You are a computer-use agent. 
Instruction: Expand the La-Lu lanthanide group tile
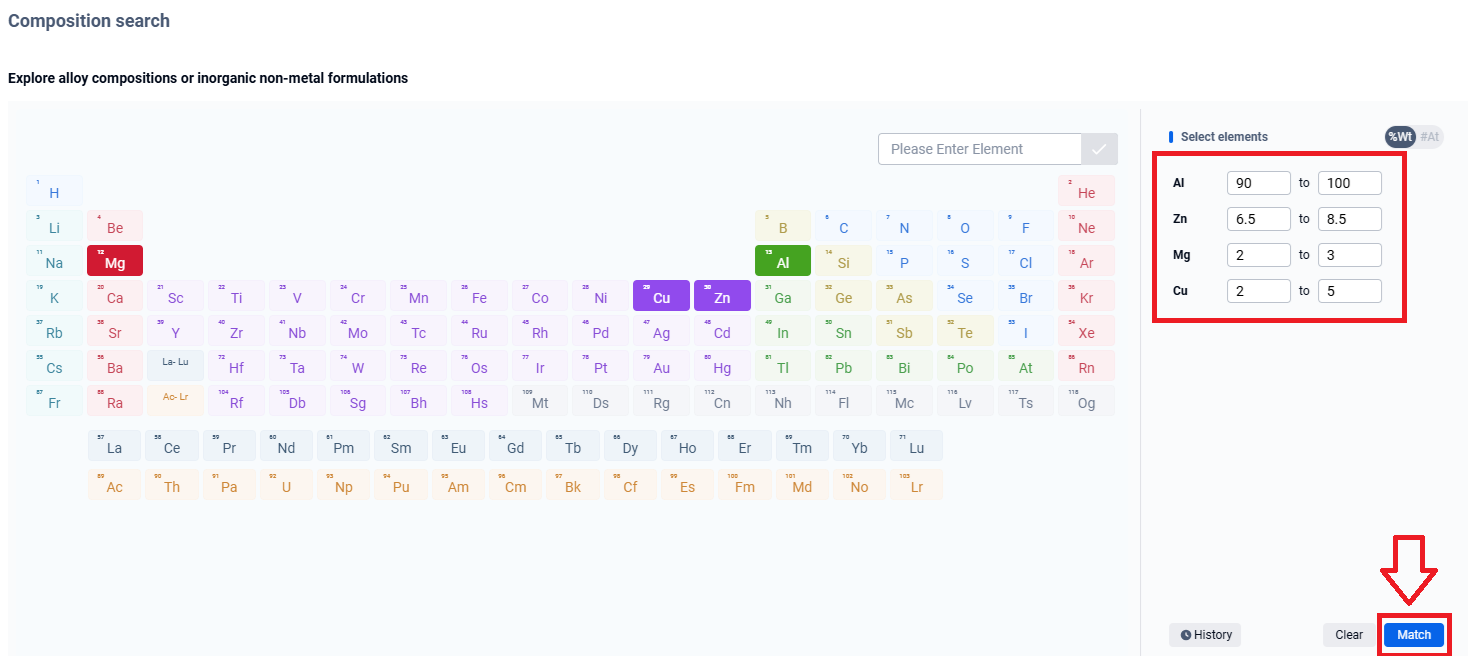pyautogui.click(x=175, y=364)
